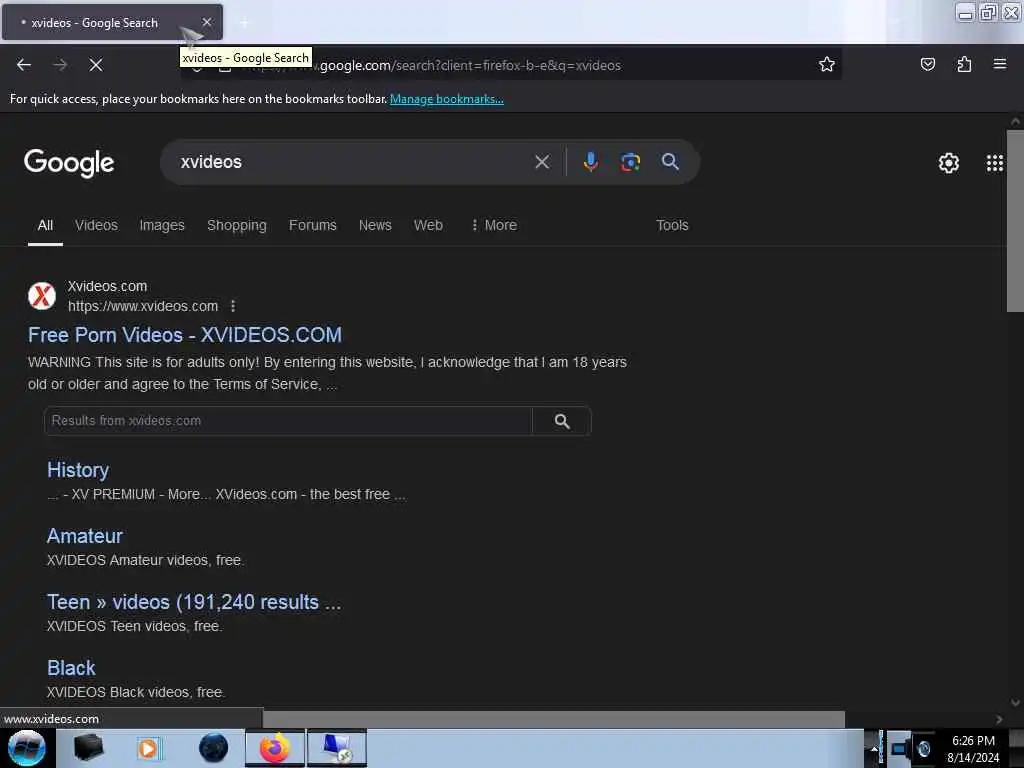Screen dimensions: 1024x768
Task: Click the vertical scrollbar thumb
Action: coord(1015,222)
